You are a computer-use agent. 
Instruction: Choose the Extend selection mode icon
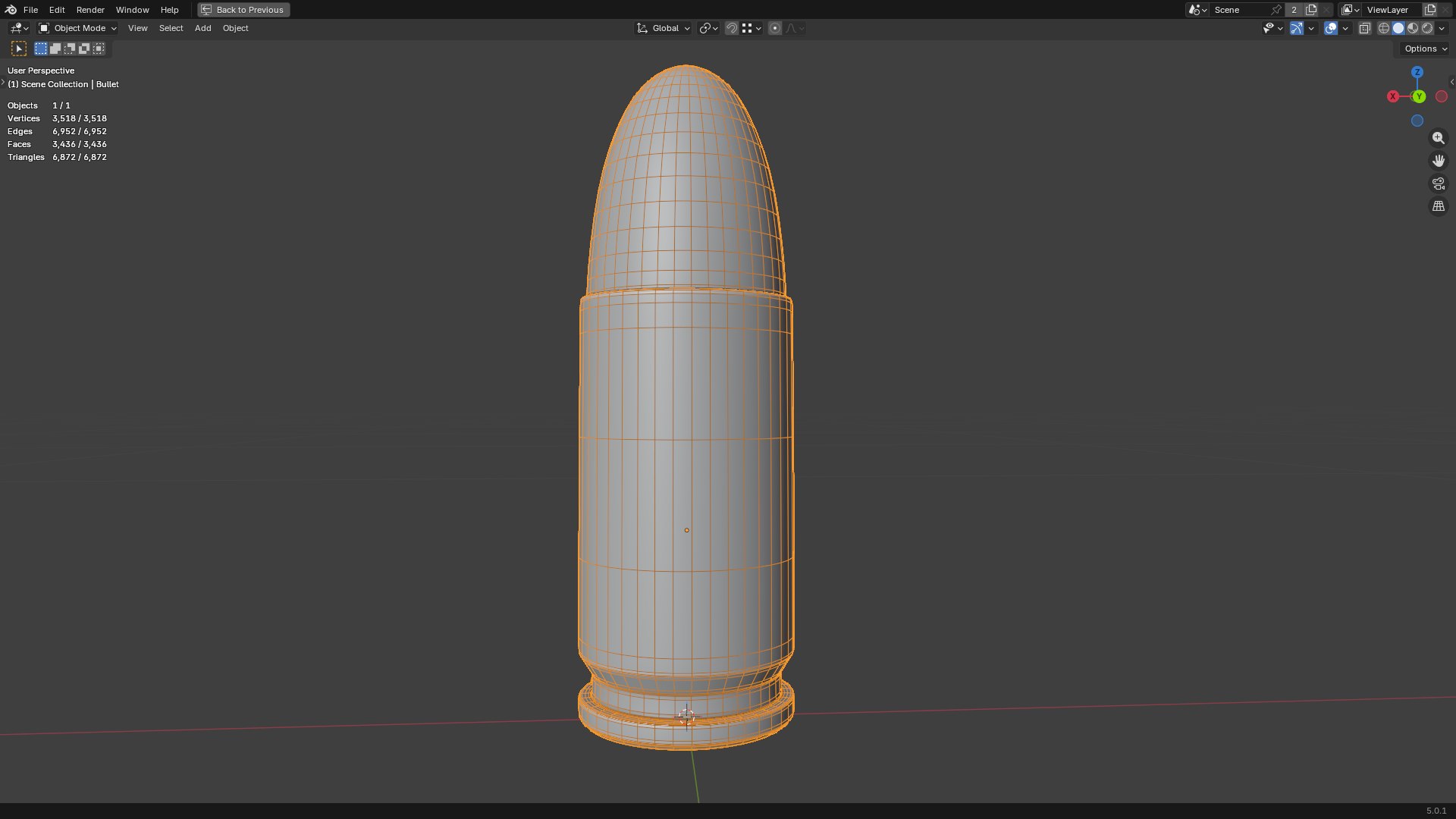click(x=55, y=49)
